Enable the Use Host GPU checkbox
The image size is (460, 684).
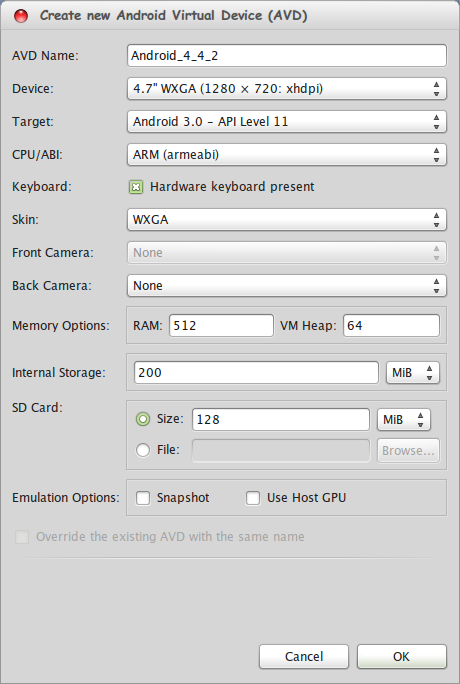(x=253, y=498)
